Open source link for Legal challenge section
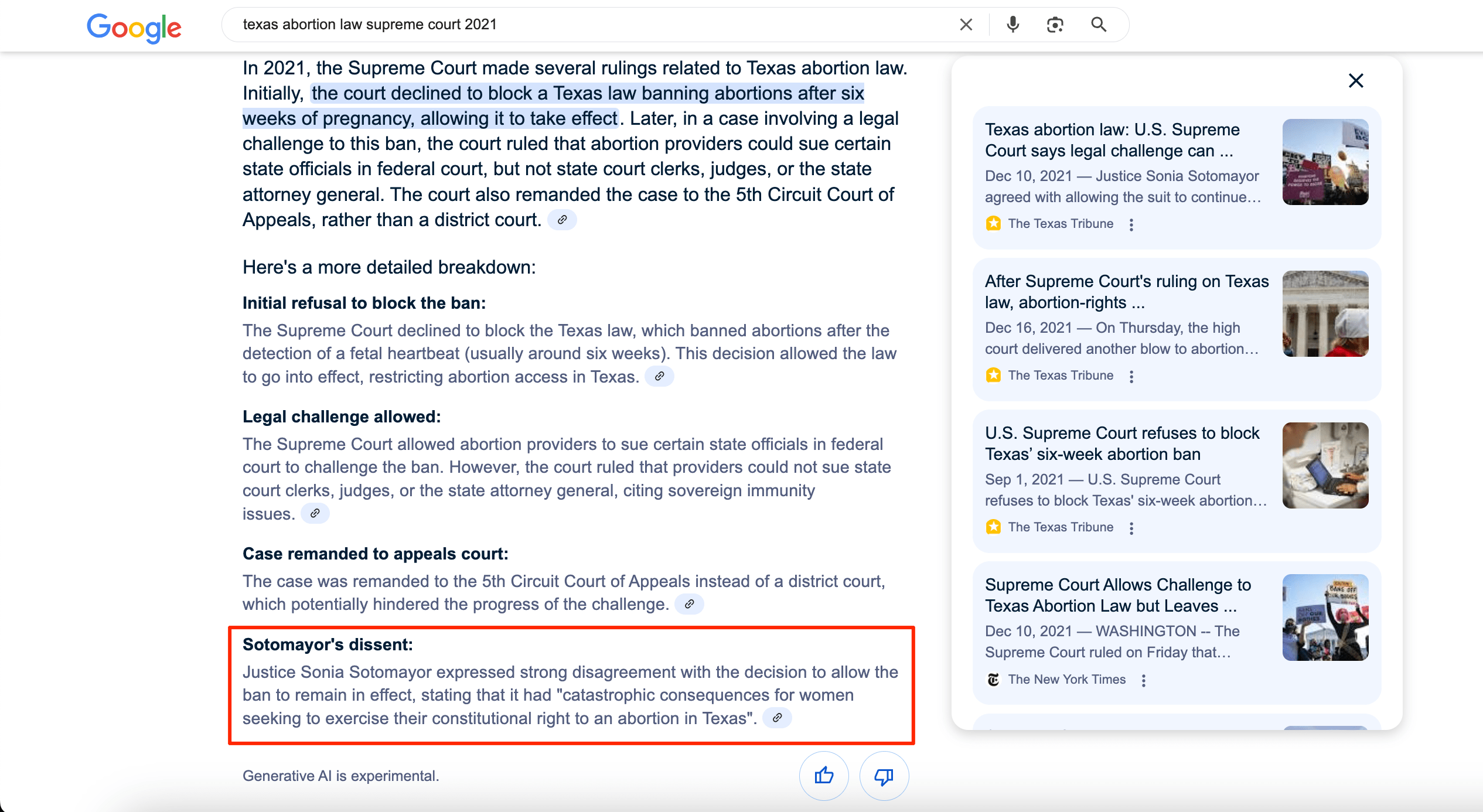 (315, 513)
